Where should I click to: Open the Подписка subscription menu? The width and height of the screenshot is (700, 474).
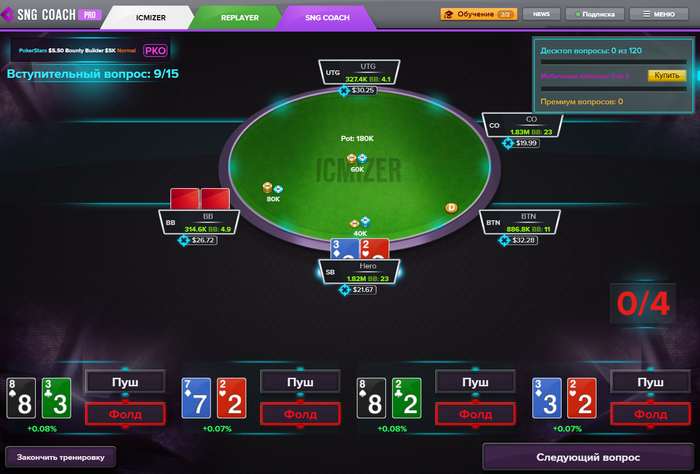(595, 14)
